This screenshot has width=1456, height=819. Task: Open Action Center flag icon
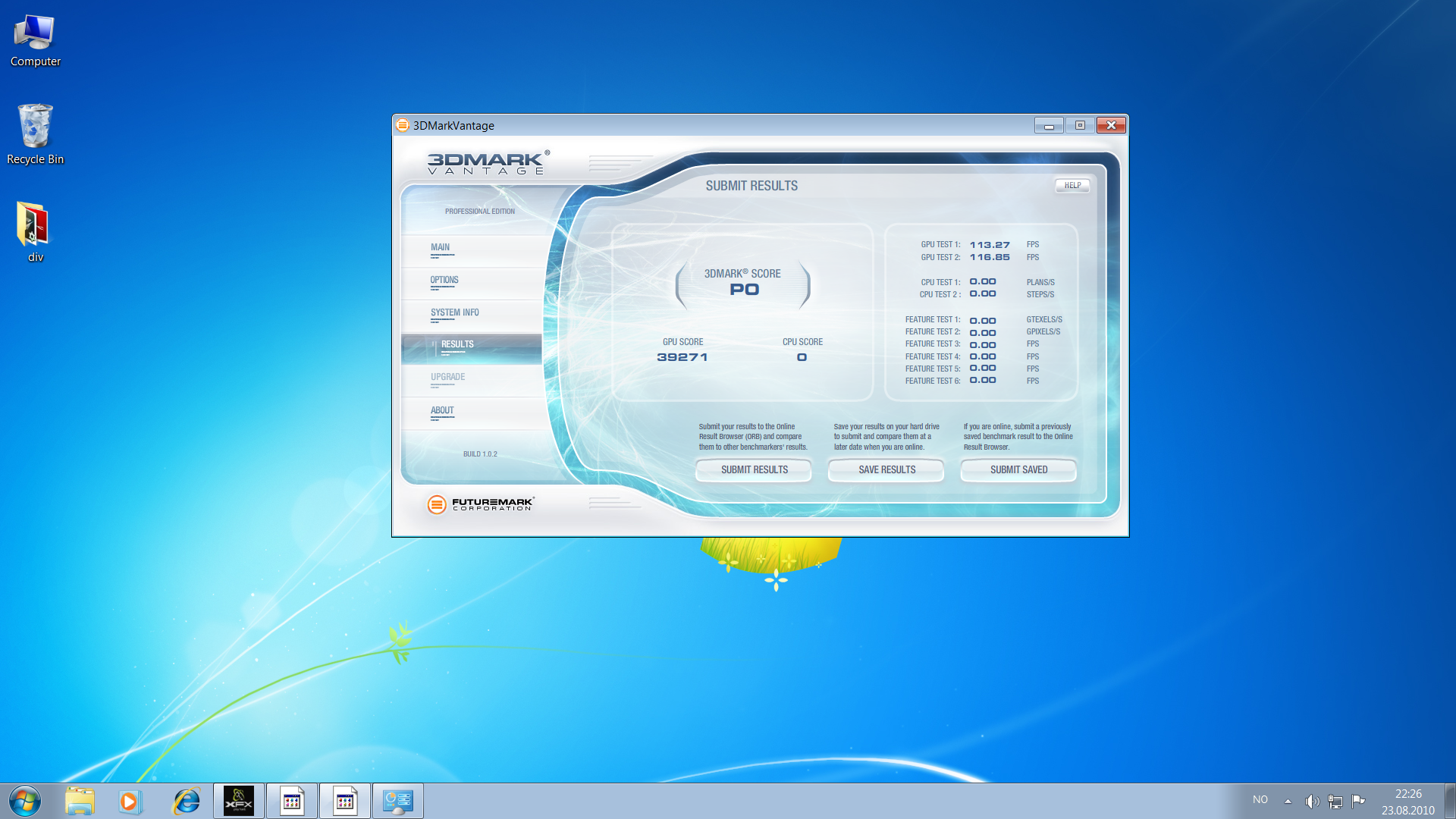click(x=1358, y=800)
